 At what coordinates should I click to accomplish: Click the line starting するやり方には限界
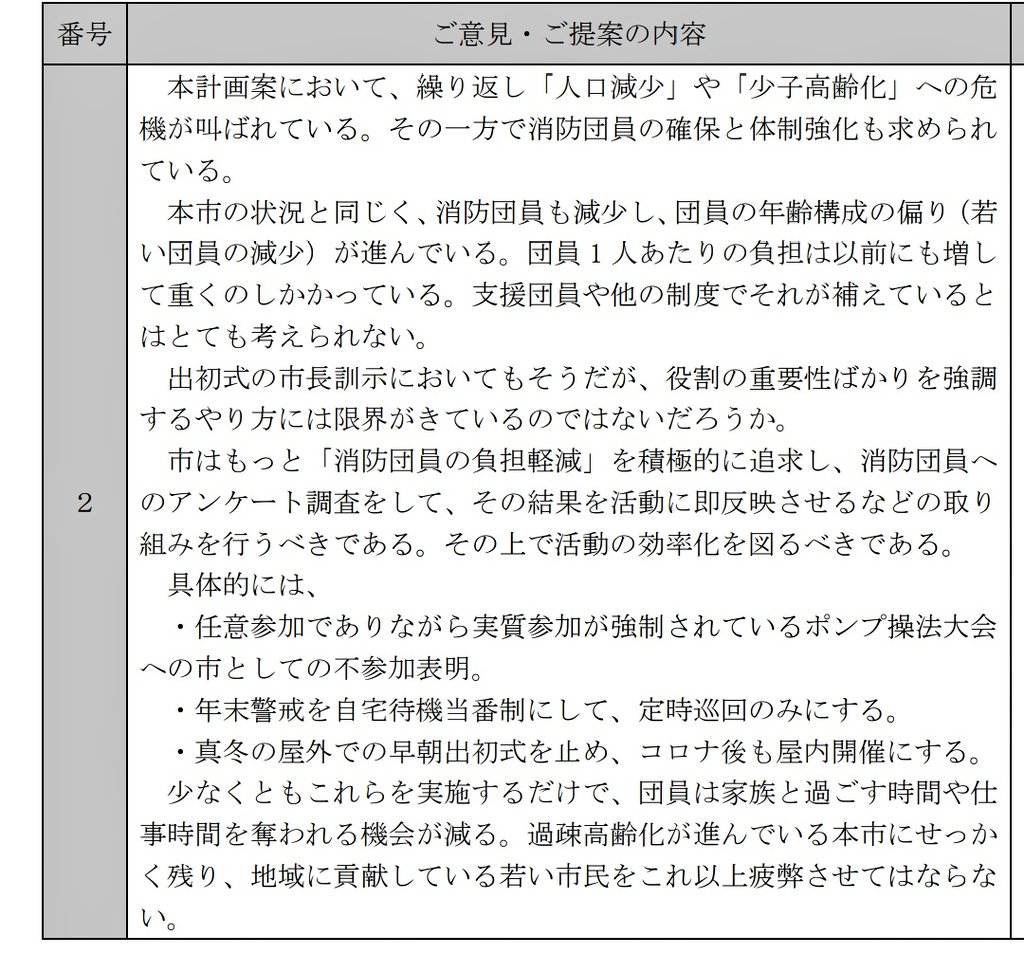click(464, 420)
